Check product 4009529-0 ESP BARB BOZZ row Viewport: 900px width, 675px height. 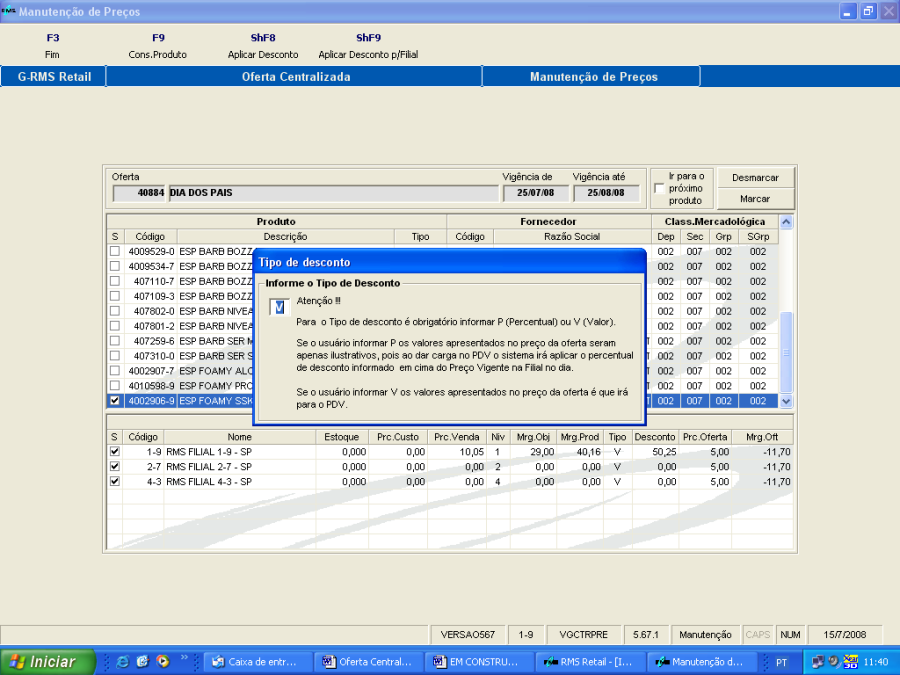115,251
